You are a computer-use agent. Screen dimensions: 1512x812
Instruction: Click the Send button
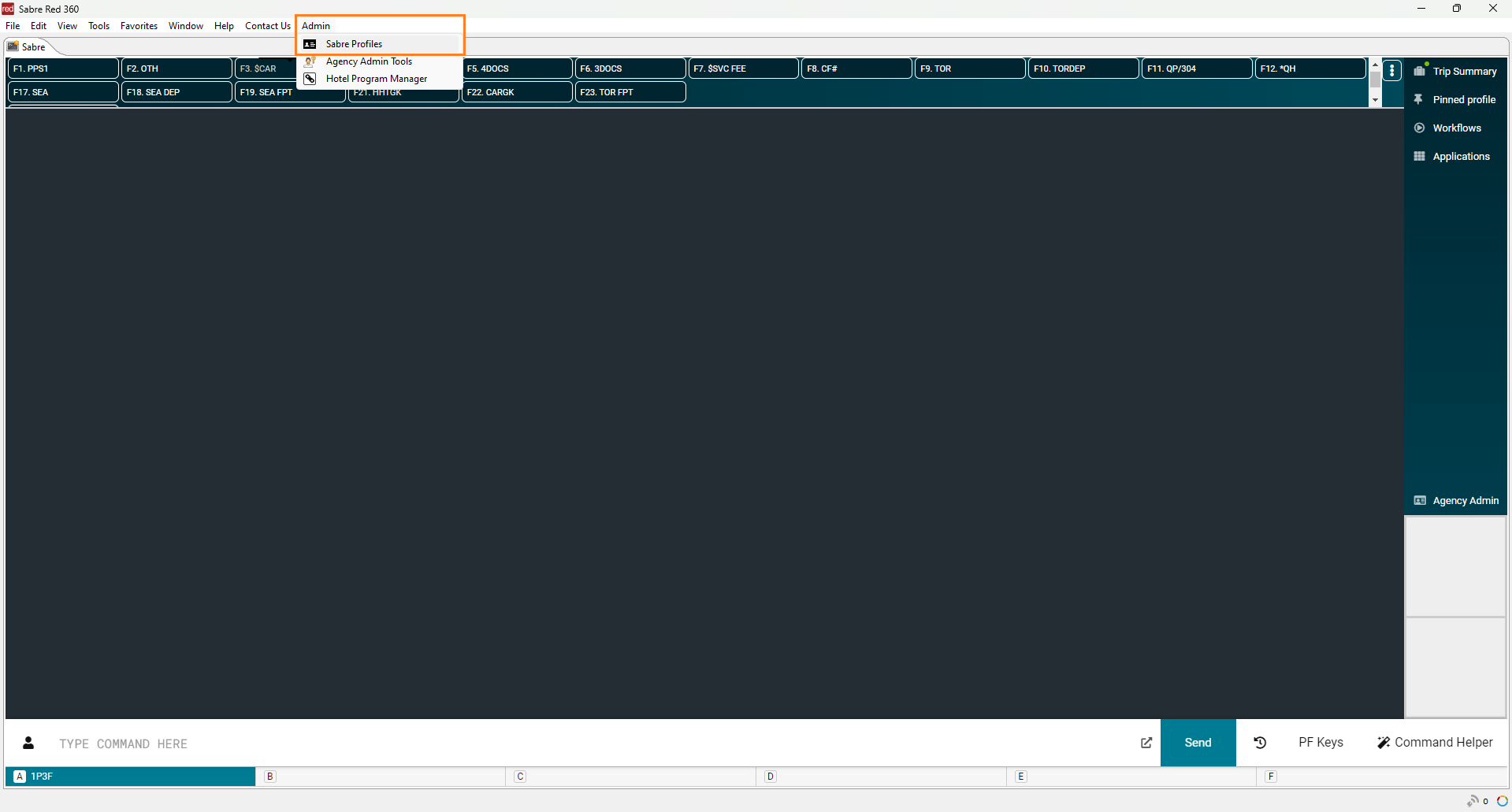pos(1198,743)
